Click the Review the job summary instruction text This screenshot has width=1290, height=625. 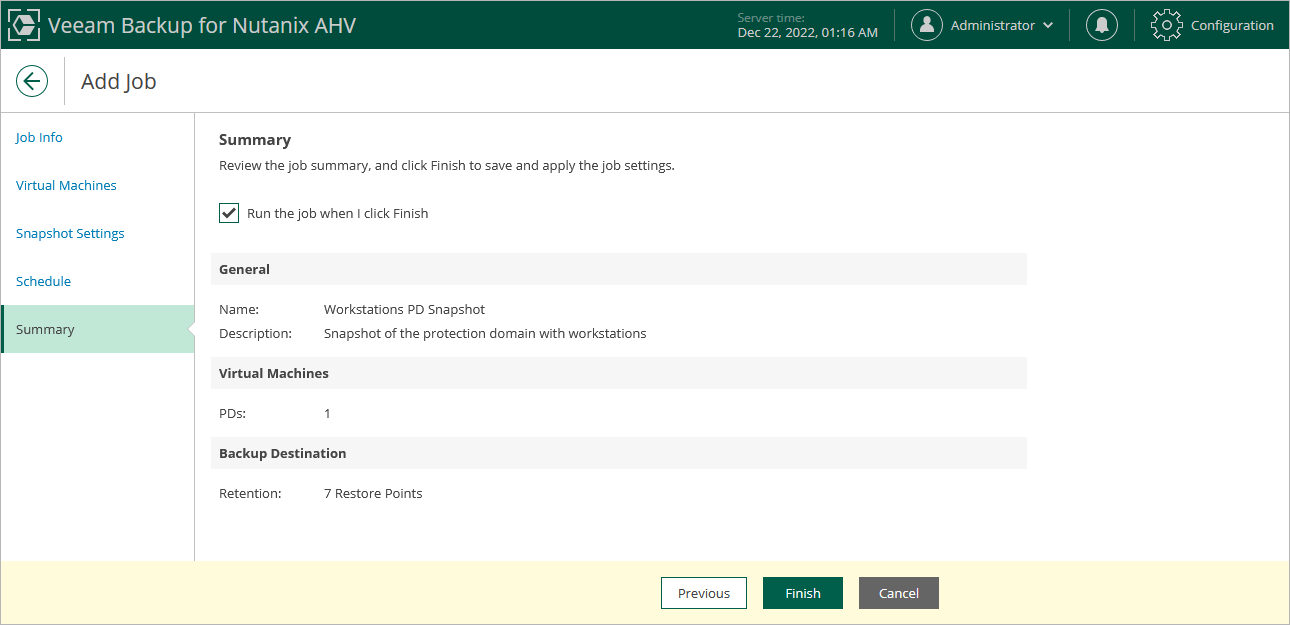[x=447, y=165]
